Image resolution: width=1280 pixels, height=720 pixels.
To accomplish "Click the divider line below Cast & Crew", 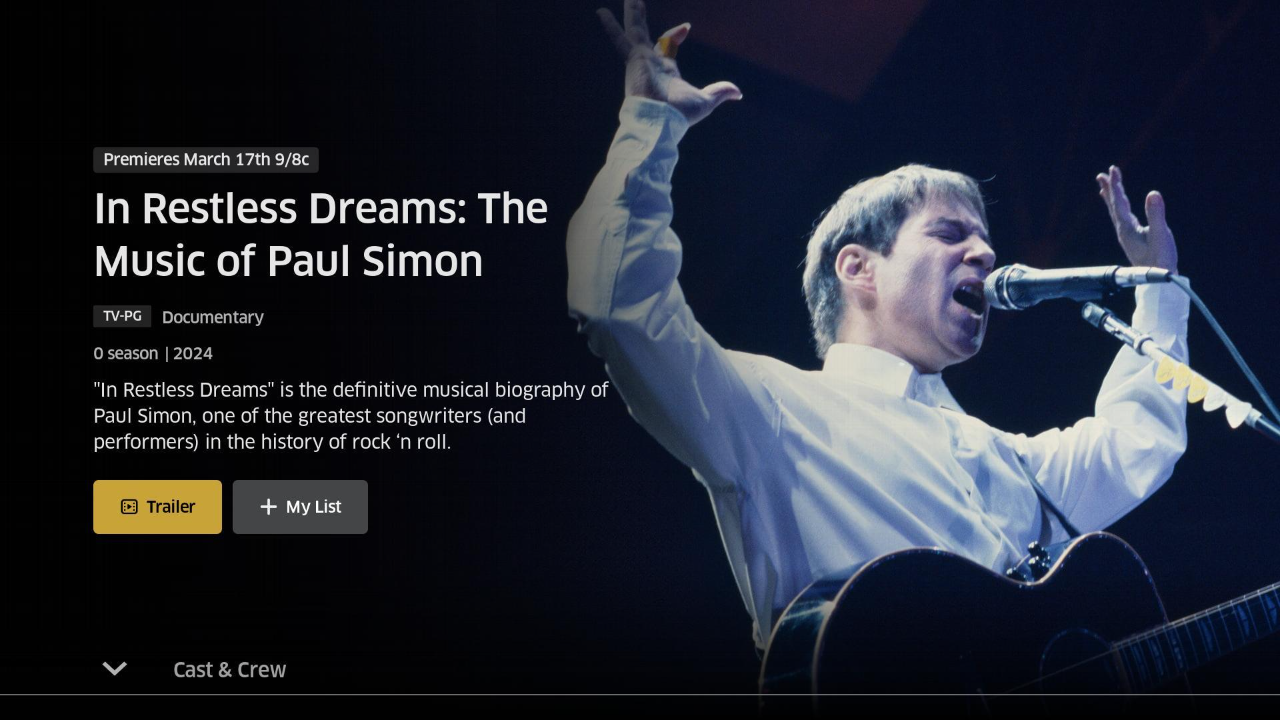I will click(640, 694).
